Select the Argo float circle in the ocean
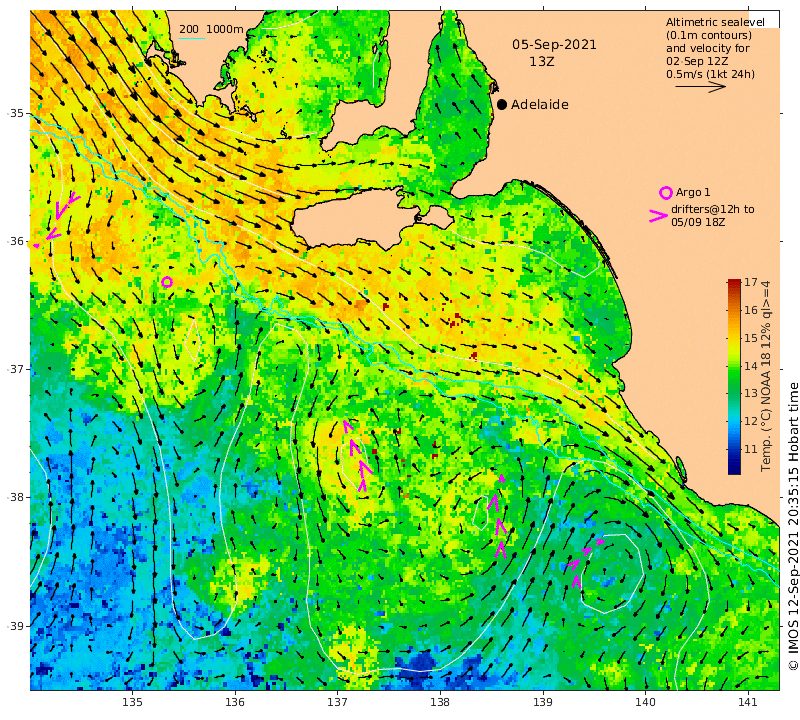The image size is (800, 720). tap(167, 282)
